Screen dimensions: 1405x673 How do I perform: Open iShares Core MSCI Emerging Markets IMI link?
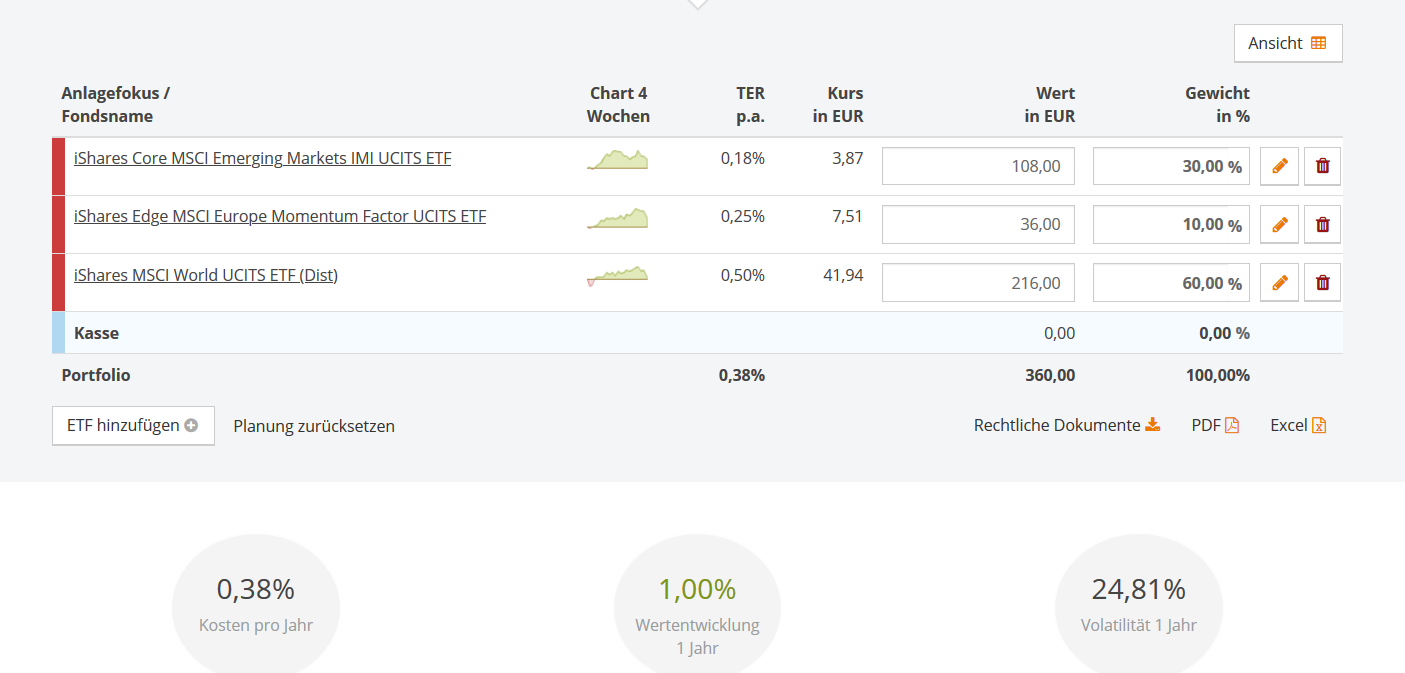[x=262, y=158]
